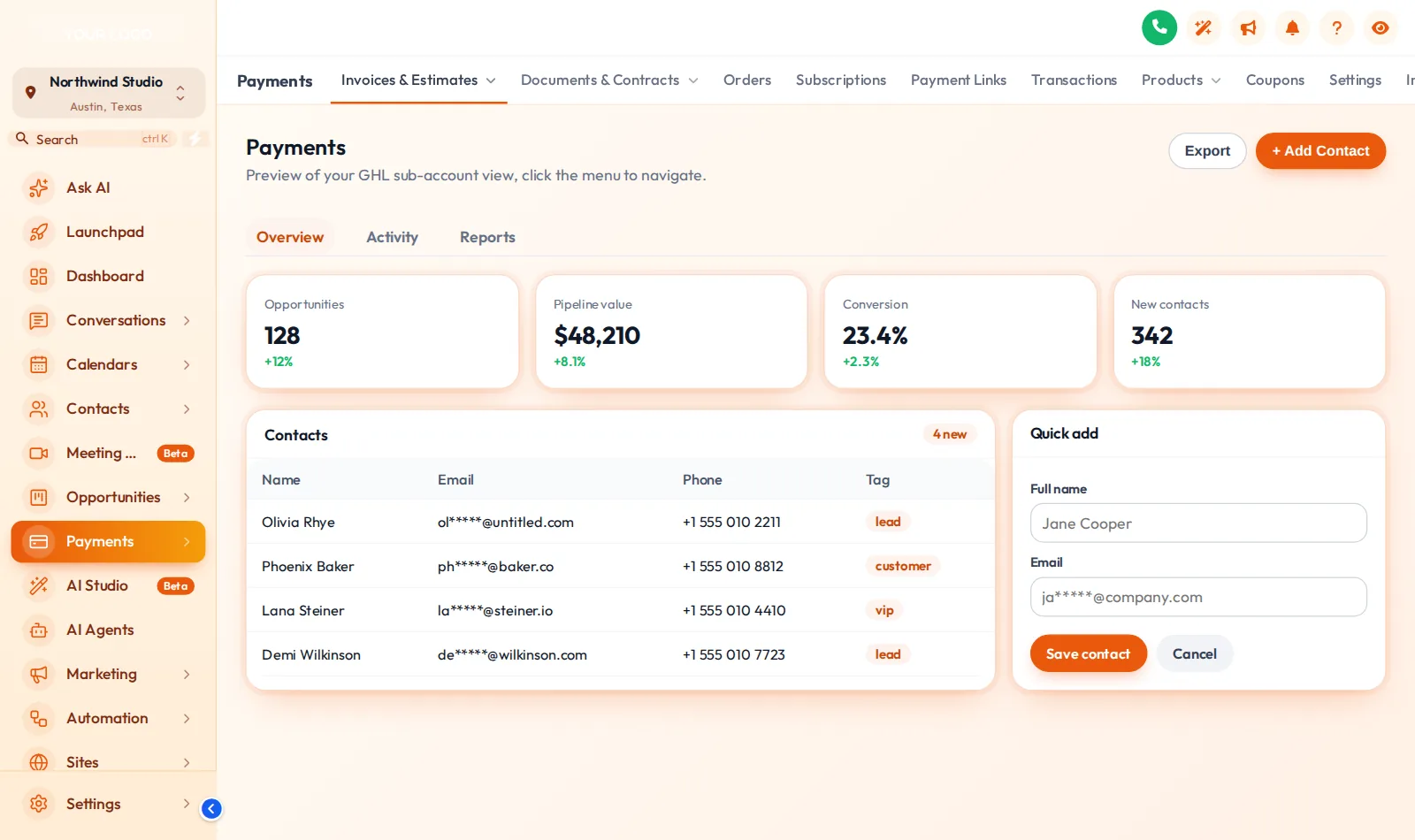The height and width of the screenshot is (840, 1415).
Task: Click the megaphone announcements icon
Action: (1248, 28)
